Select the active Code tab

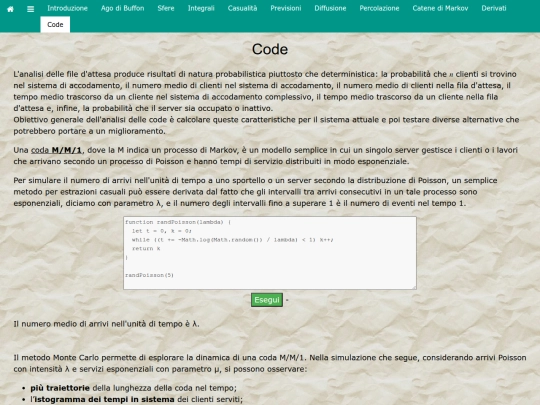[55, 24]
